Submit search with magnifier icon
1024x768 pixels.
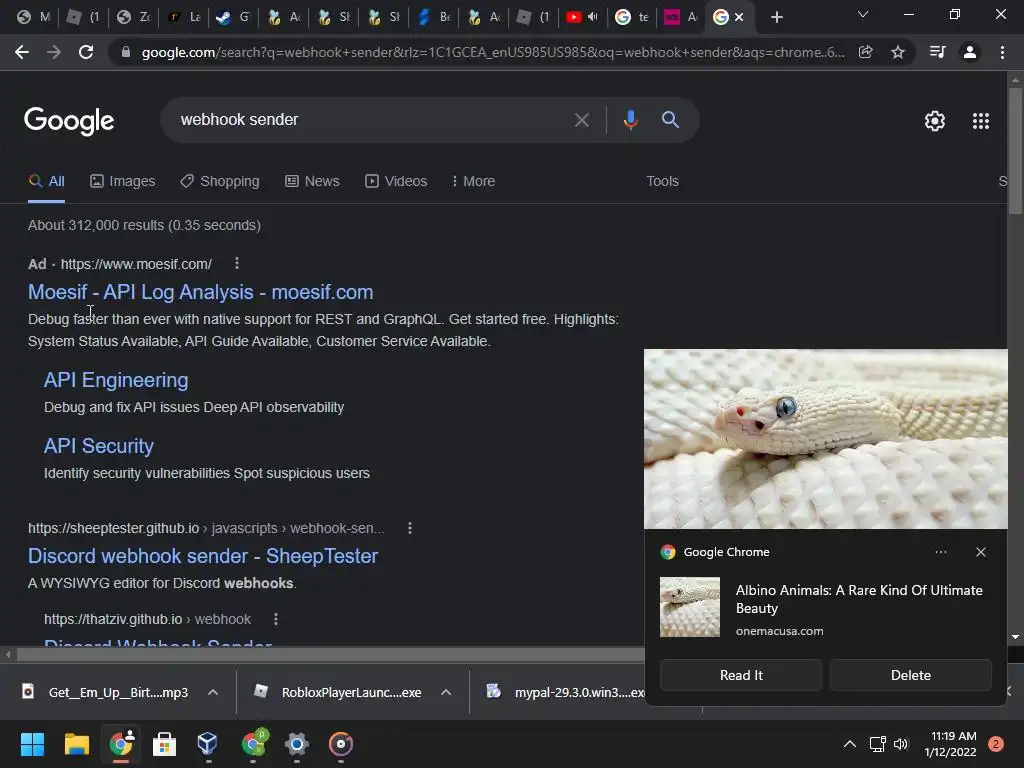tap(670, 120)
